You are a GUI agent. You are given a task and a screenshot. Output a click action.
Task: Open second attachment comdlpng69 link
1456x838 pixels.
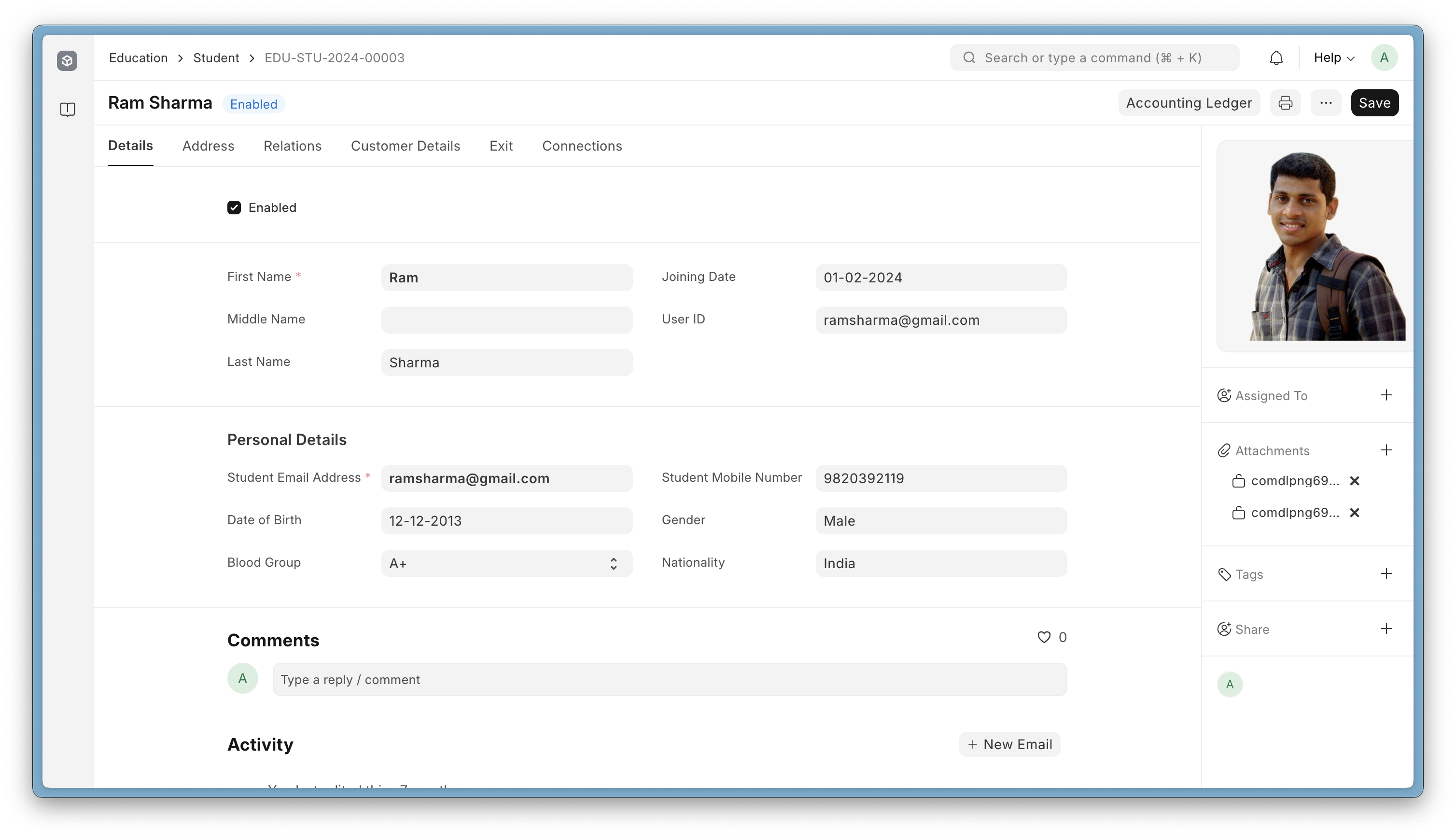[1295, 513]
